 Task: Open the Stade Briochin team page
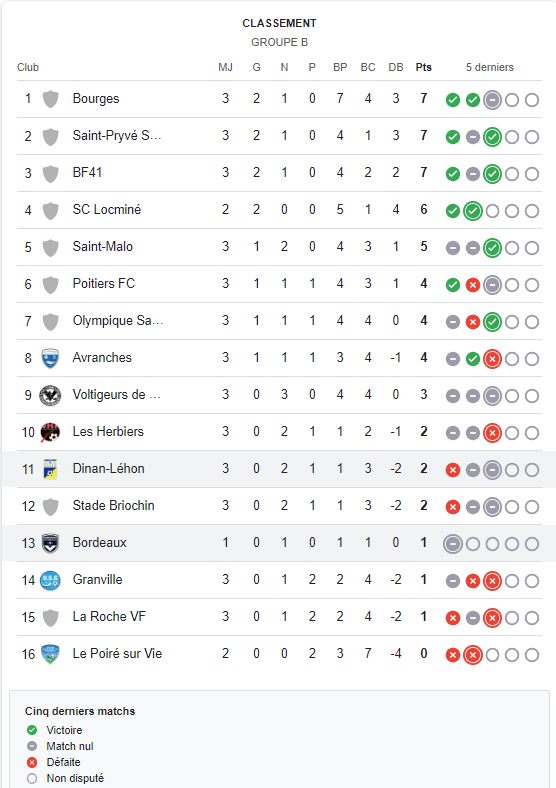pos(114,506)
